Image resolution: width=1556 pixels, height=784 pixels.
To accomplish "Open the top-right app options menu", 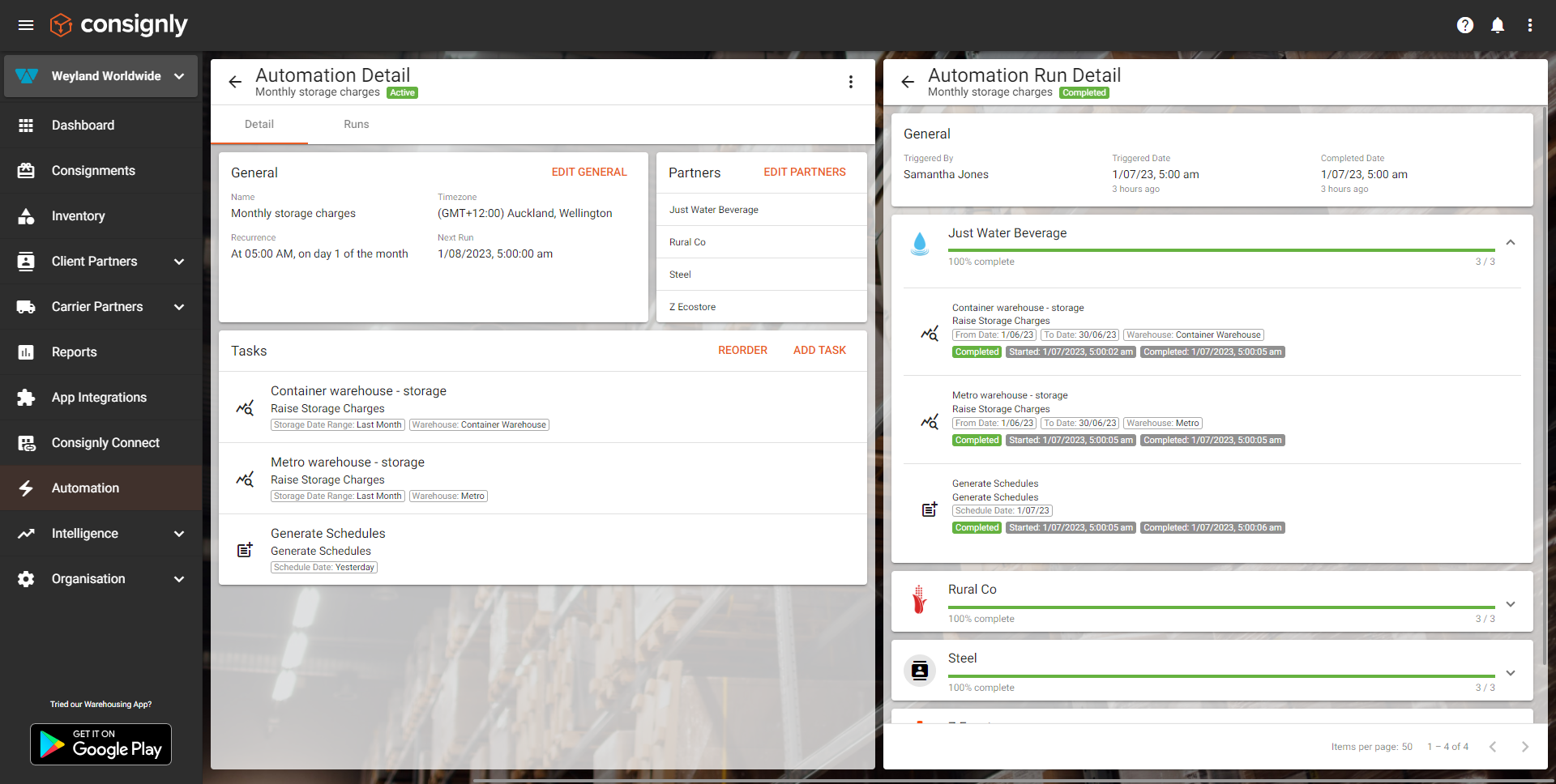I will (1529, 25).
